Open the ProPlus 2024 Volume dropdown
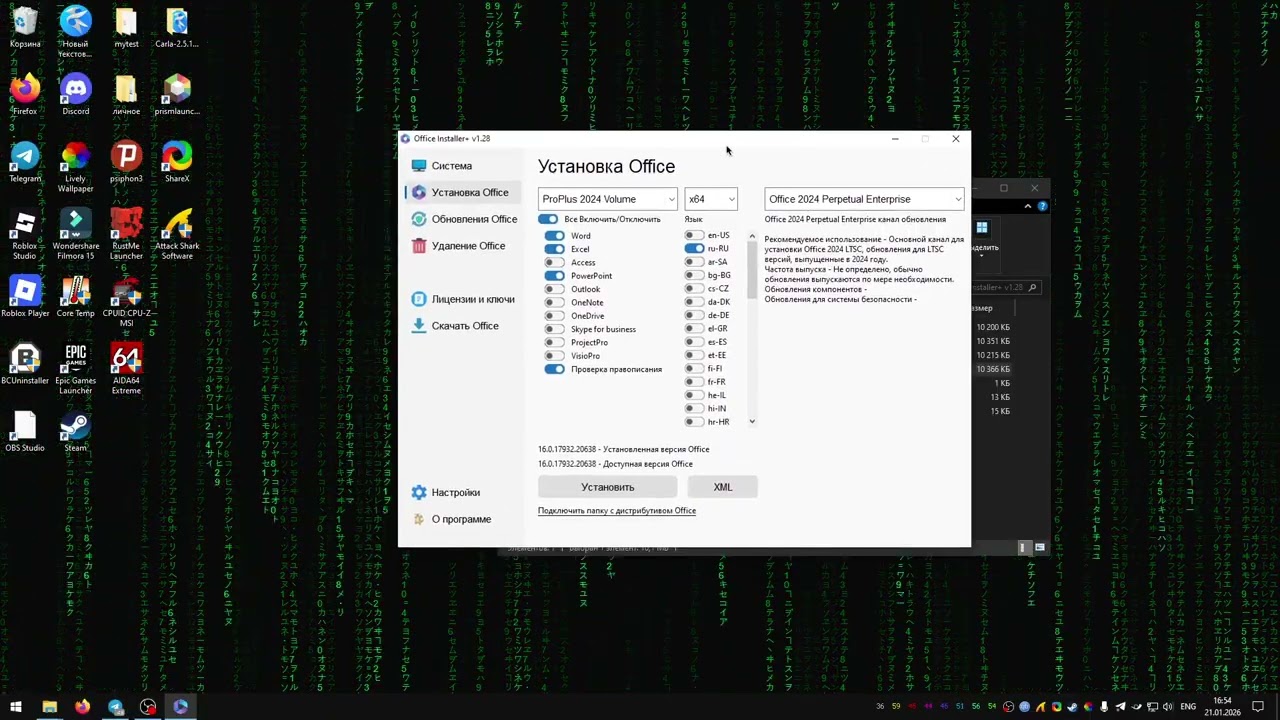Screen dimensions: 1280x720 pyautogui.click(x=608, y=199)
